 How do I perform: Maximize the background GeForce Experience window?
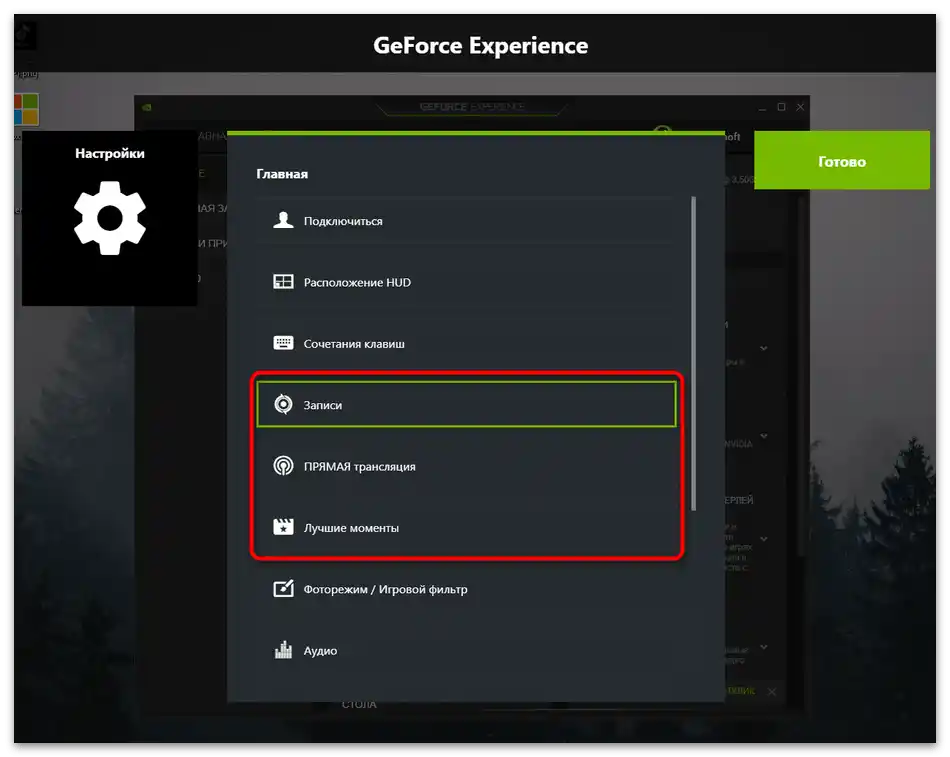[x=782, y=107]
